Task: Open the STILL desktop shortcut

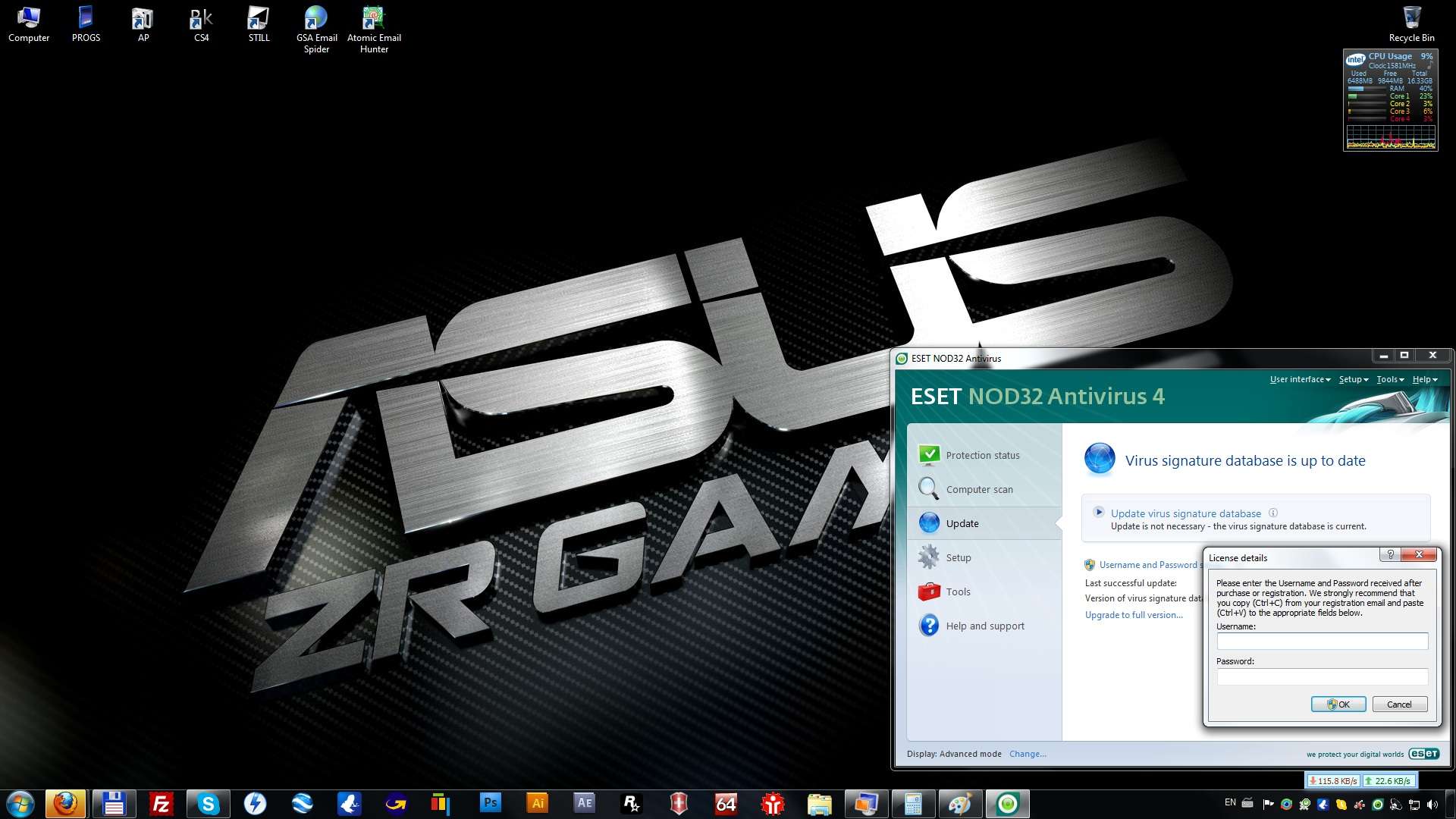Action: (x=259, y=24)
